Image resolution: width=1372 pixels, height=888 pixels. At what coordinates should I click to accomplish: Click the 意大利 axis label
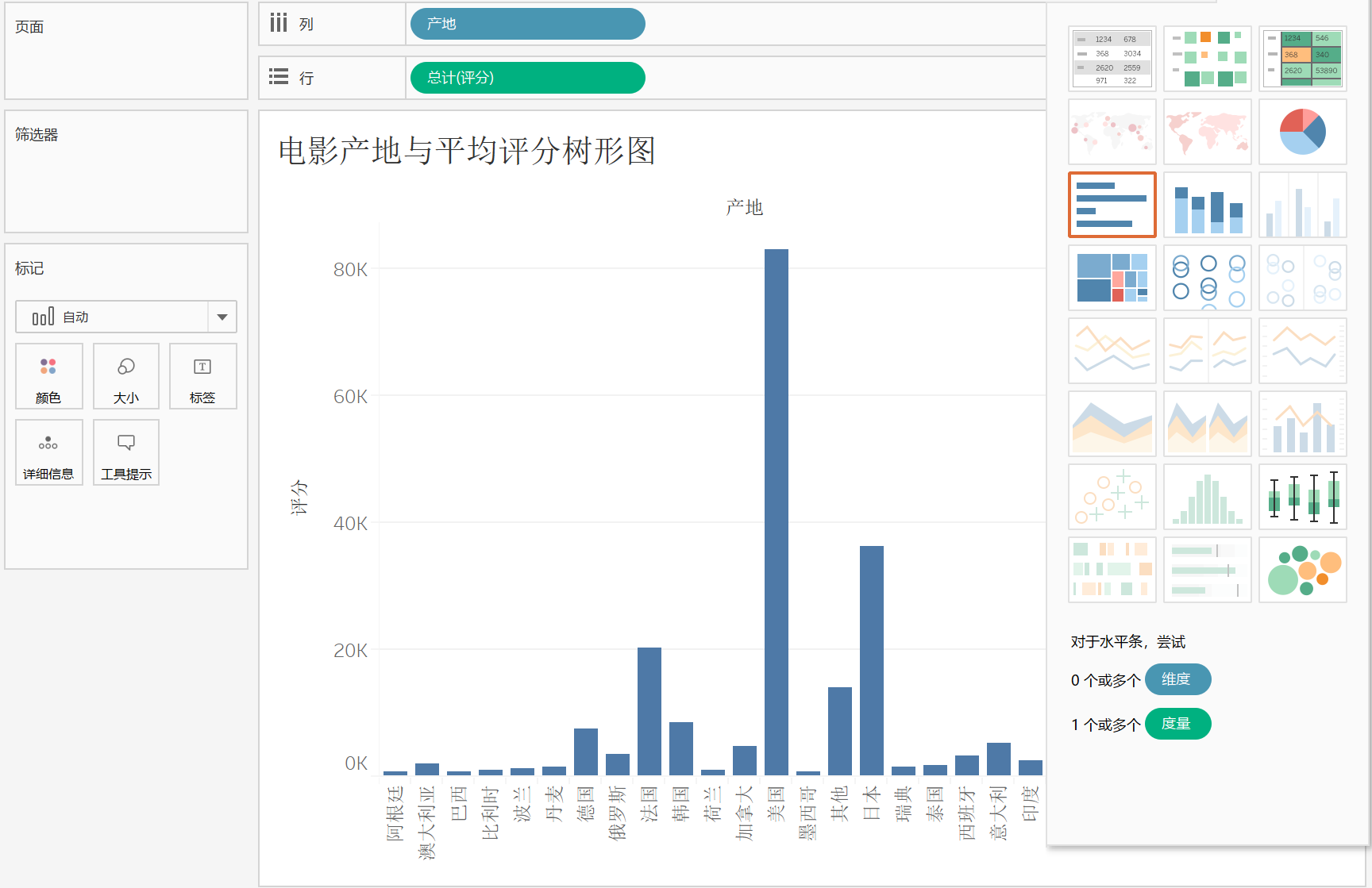[x=999, y=813]
